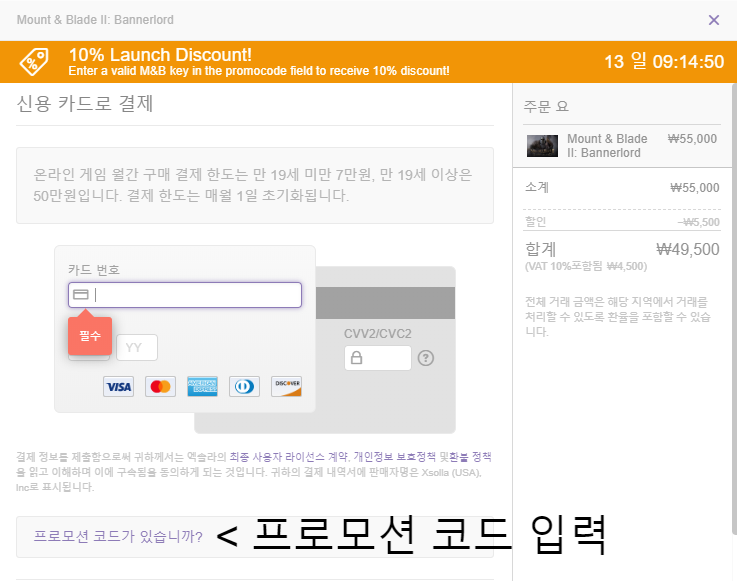The height and width of the screenshot is (581, 737).
Task: Click the discount amount -₩5,500
Action: point(698,222)
